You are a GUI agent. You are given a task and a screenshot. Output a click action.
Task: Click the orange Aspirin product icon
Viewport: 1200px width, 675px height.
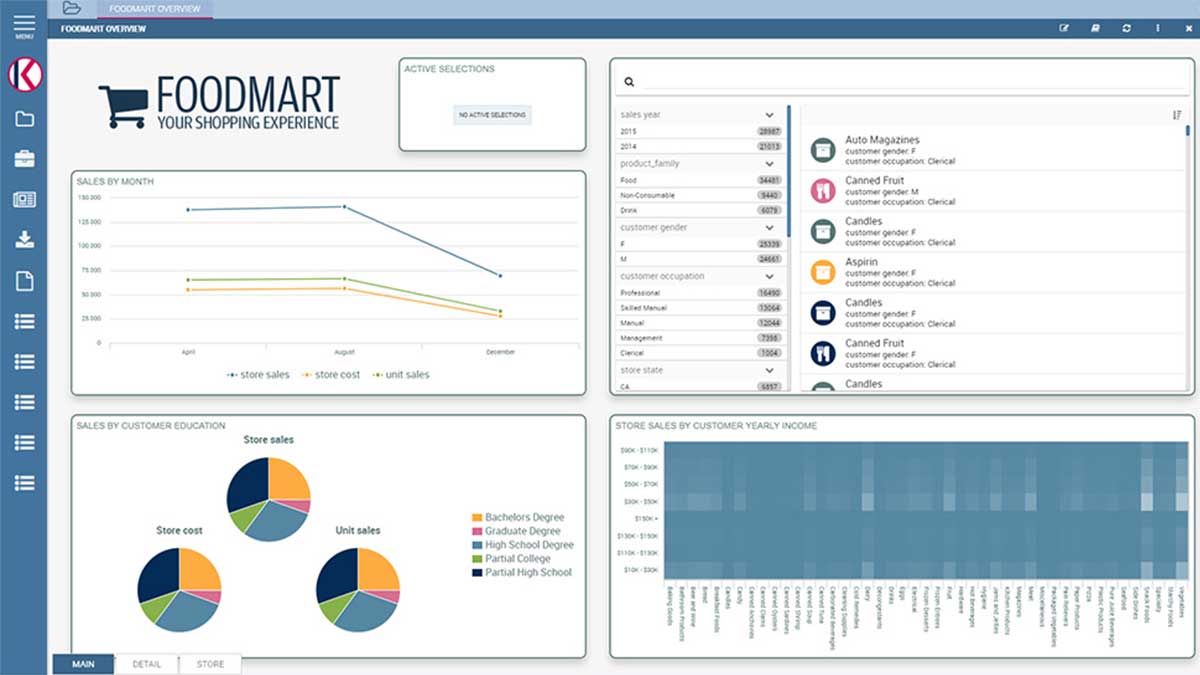tap(823, 272)
